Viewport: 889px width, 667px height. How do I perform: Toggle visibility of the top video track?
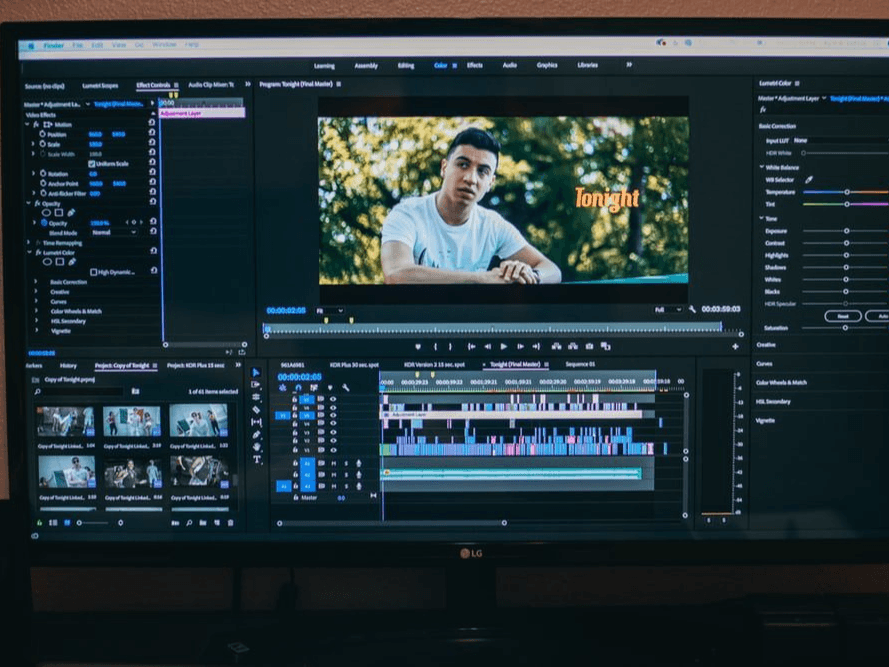coord(333,398)
